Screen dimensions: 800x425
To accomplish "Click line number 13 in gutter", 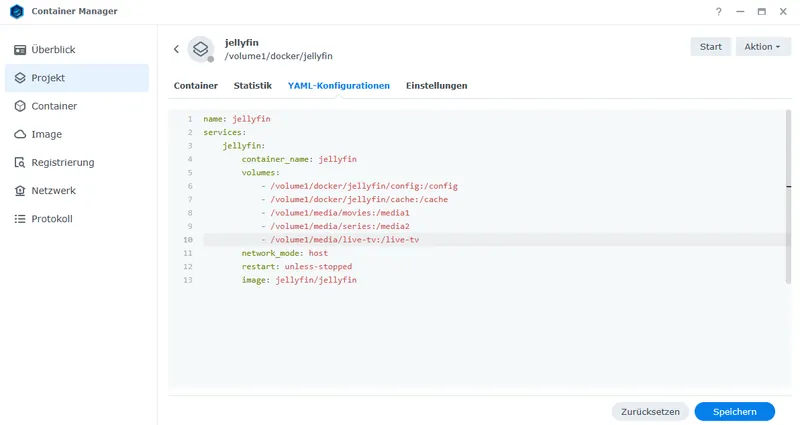I will (188, 280).
